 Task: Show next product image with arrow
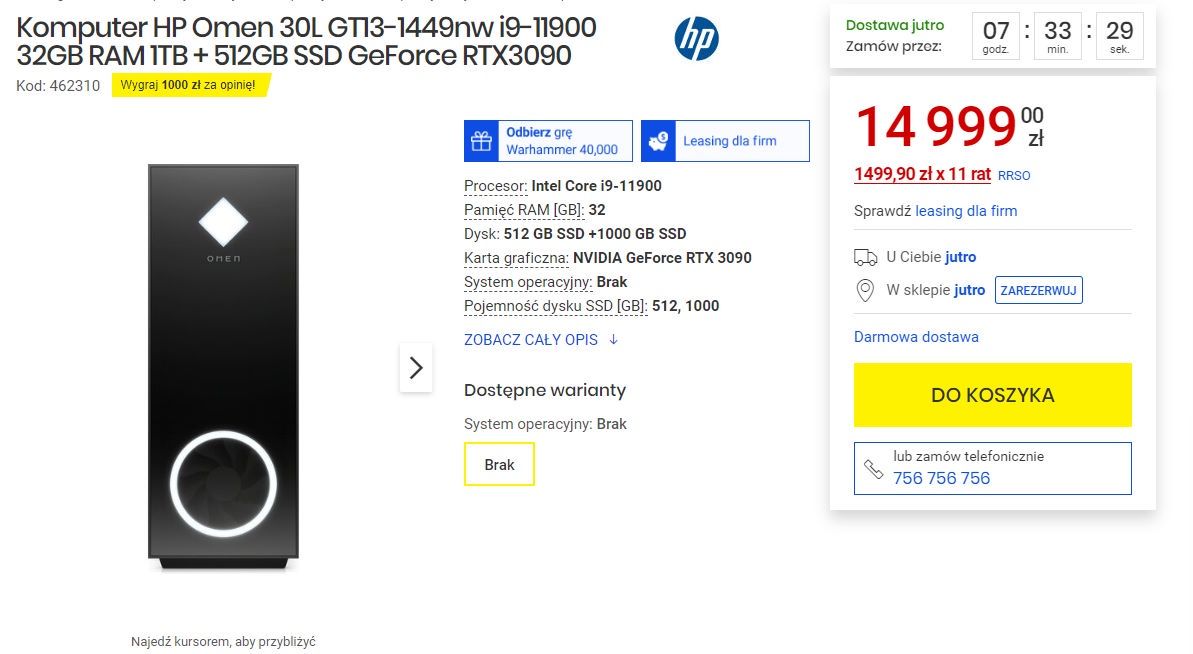(x=416, y=368)
